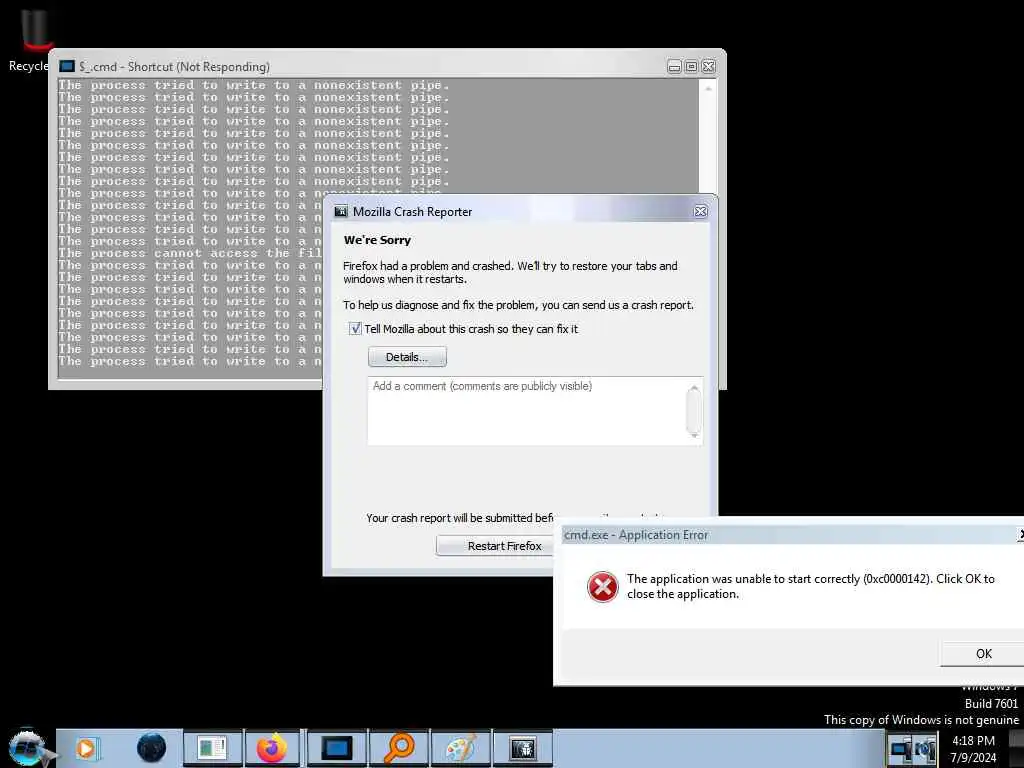The image size is (1024, 768).
Task: Uncheck Tell Mozilla about this crash
Action: point(355,328)
